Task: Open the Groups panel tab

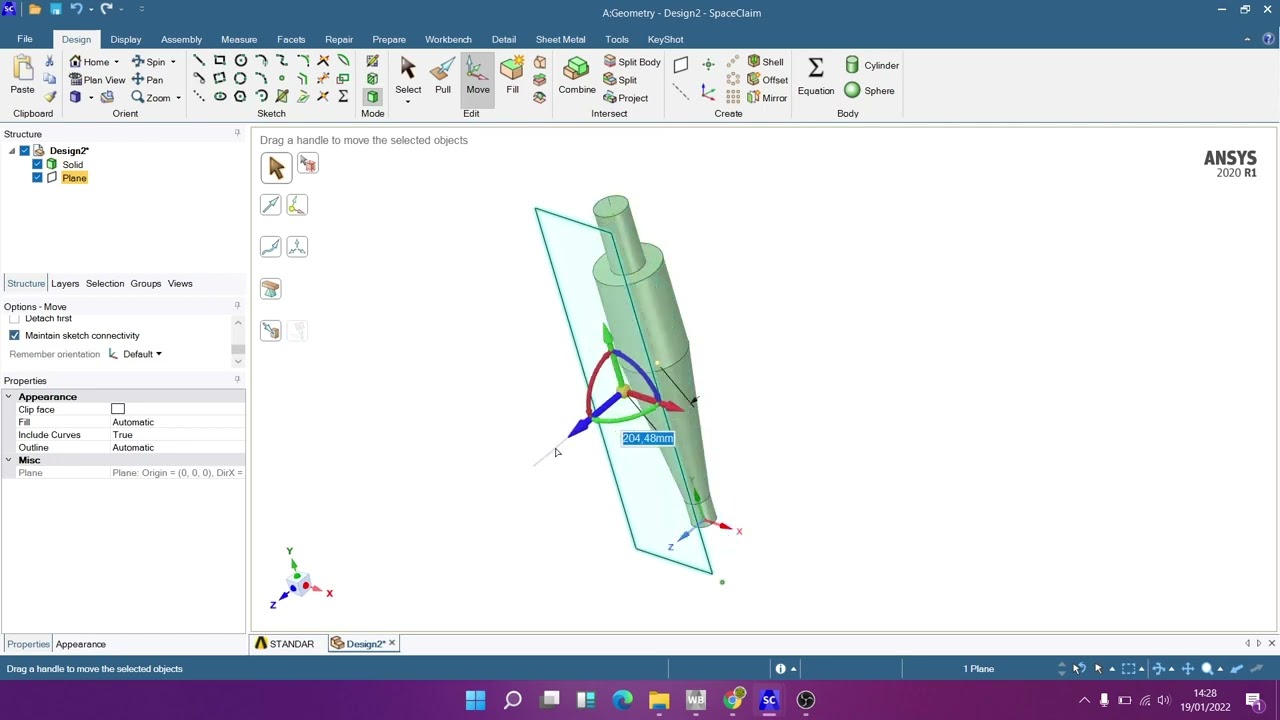Action: [145, 284]
